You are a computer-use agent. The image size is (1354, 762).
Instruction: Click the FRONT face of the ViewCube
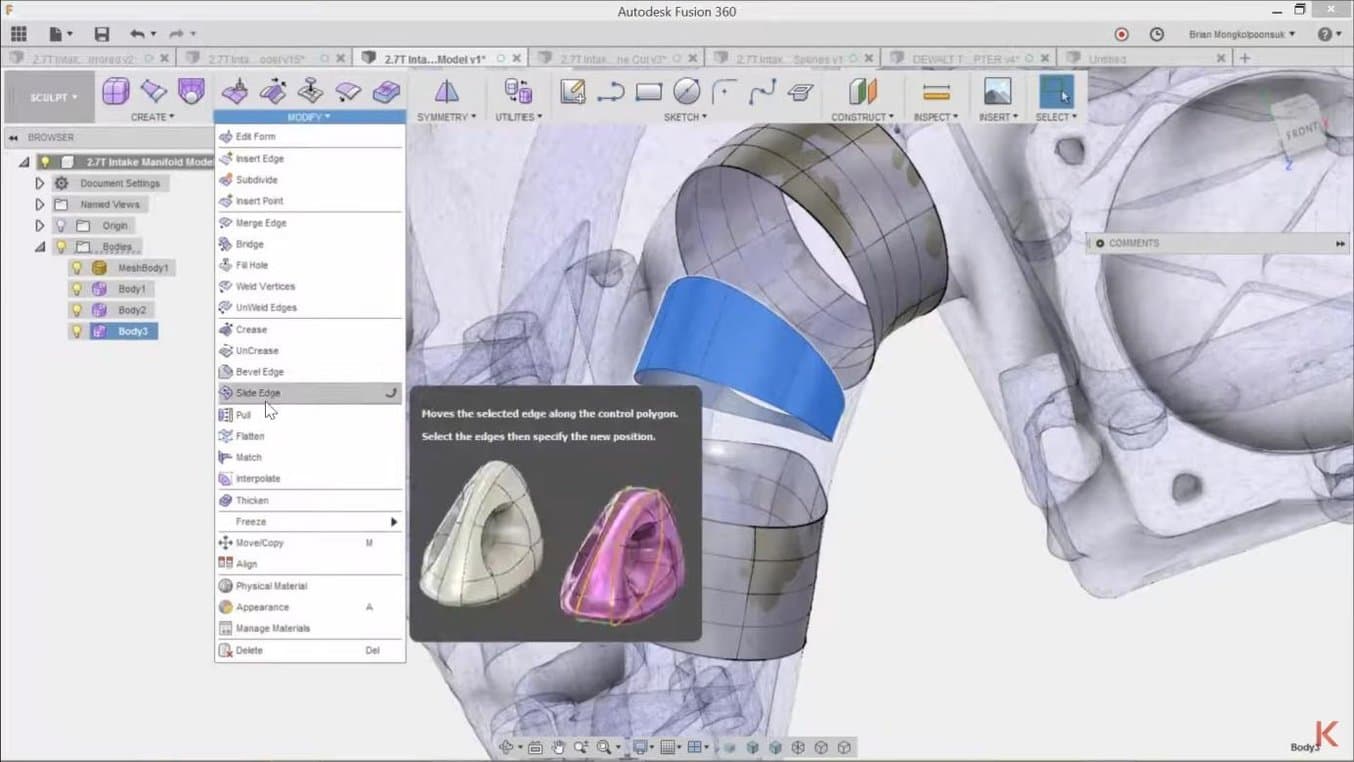coord(1301,131)
